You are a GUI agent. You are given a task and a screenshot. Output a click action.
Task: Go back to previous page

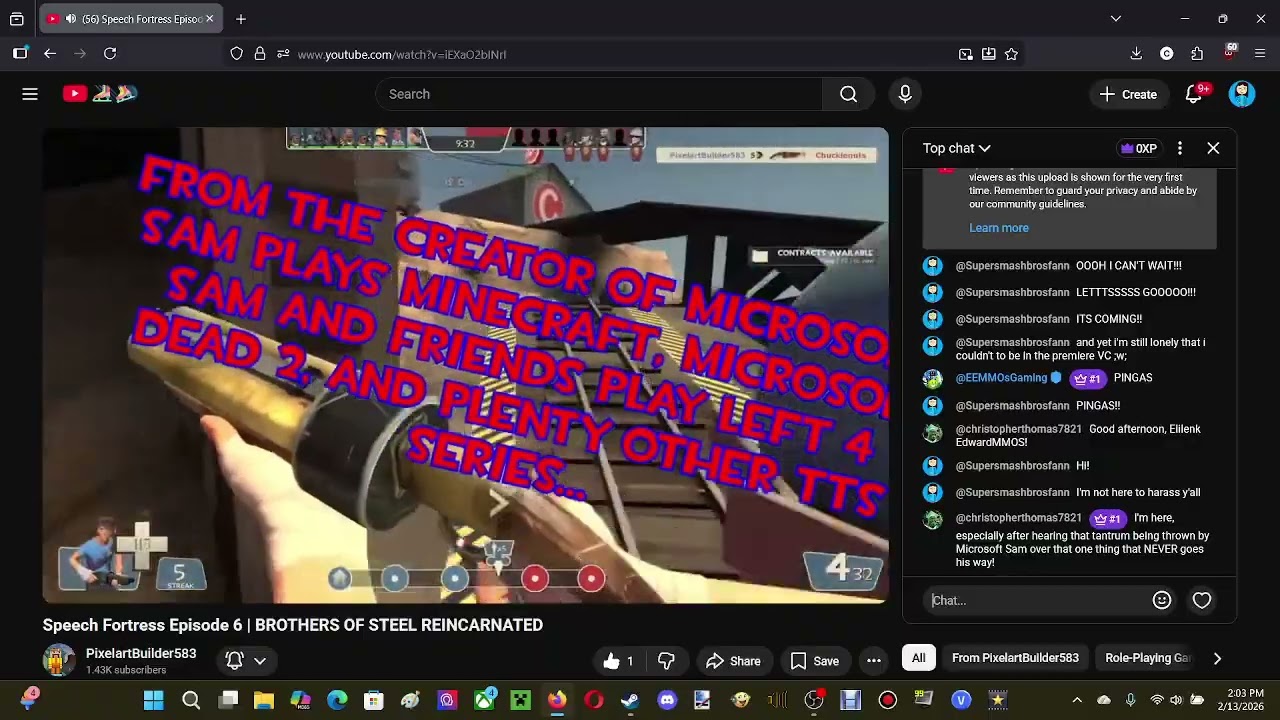pyautogui.click(x=50, y=54)
